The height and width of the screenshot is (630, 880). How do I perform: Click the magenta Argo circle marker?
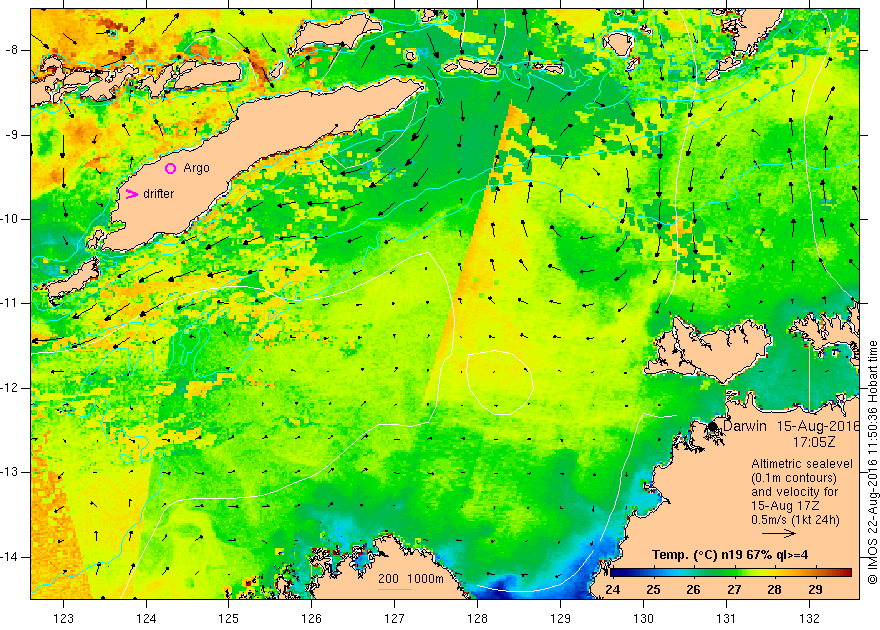(x=171, y=168)
